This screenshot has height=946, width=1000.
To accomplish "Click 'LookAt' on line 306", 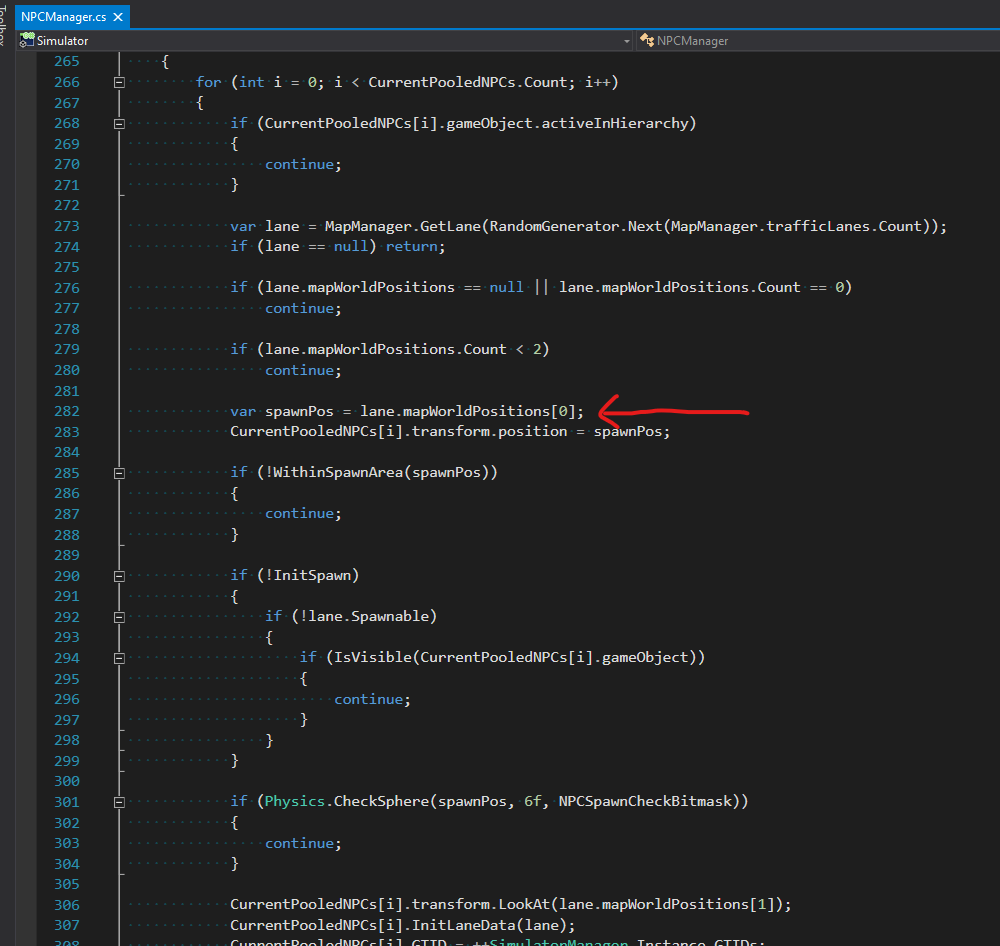I will (524, 905).
